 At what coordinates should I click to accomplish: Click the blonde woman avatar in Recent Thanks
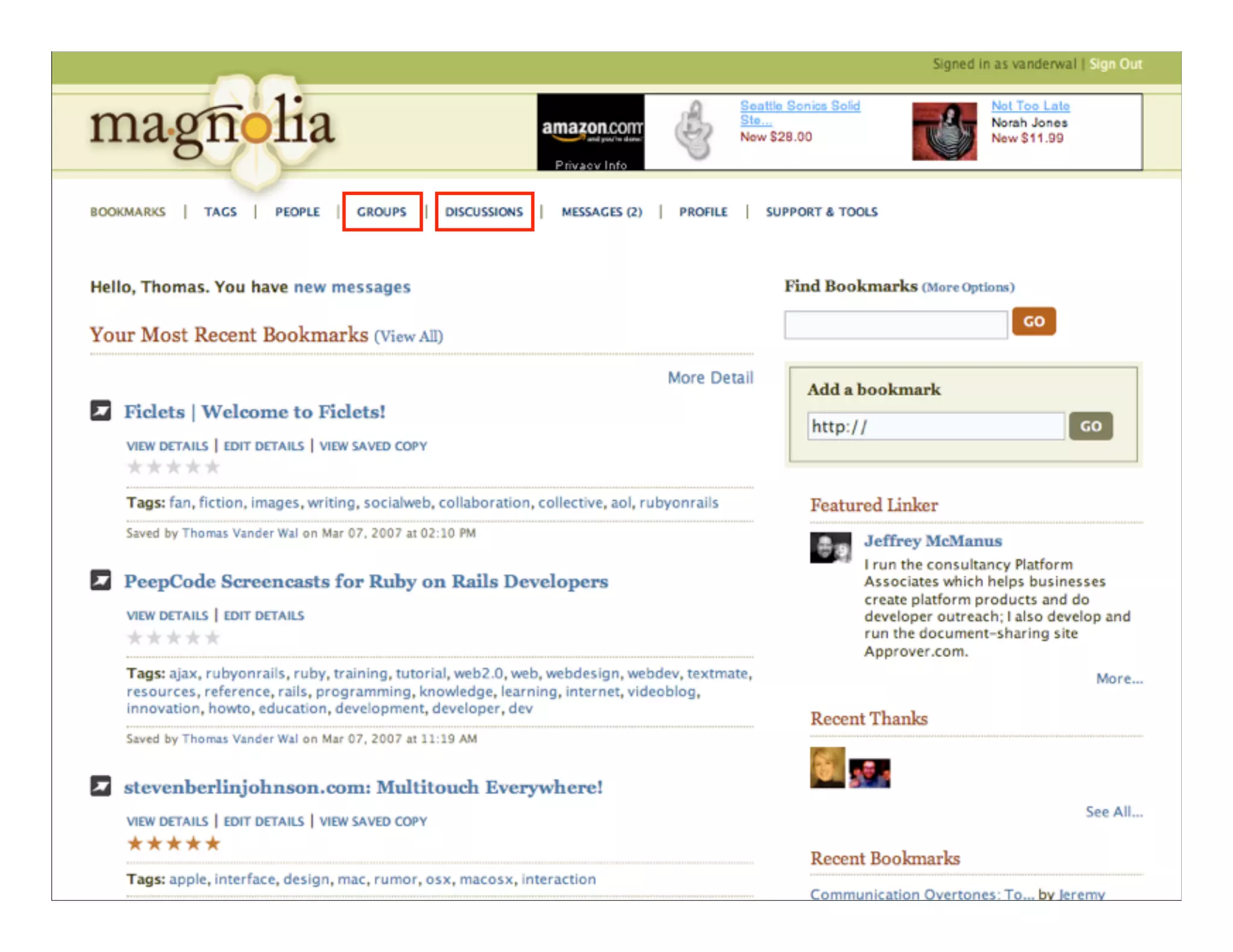827,767
